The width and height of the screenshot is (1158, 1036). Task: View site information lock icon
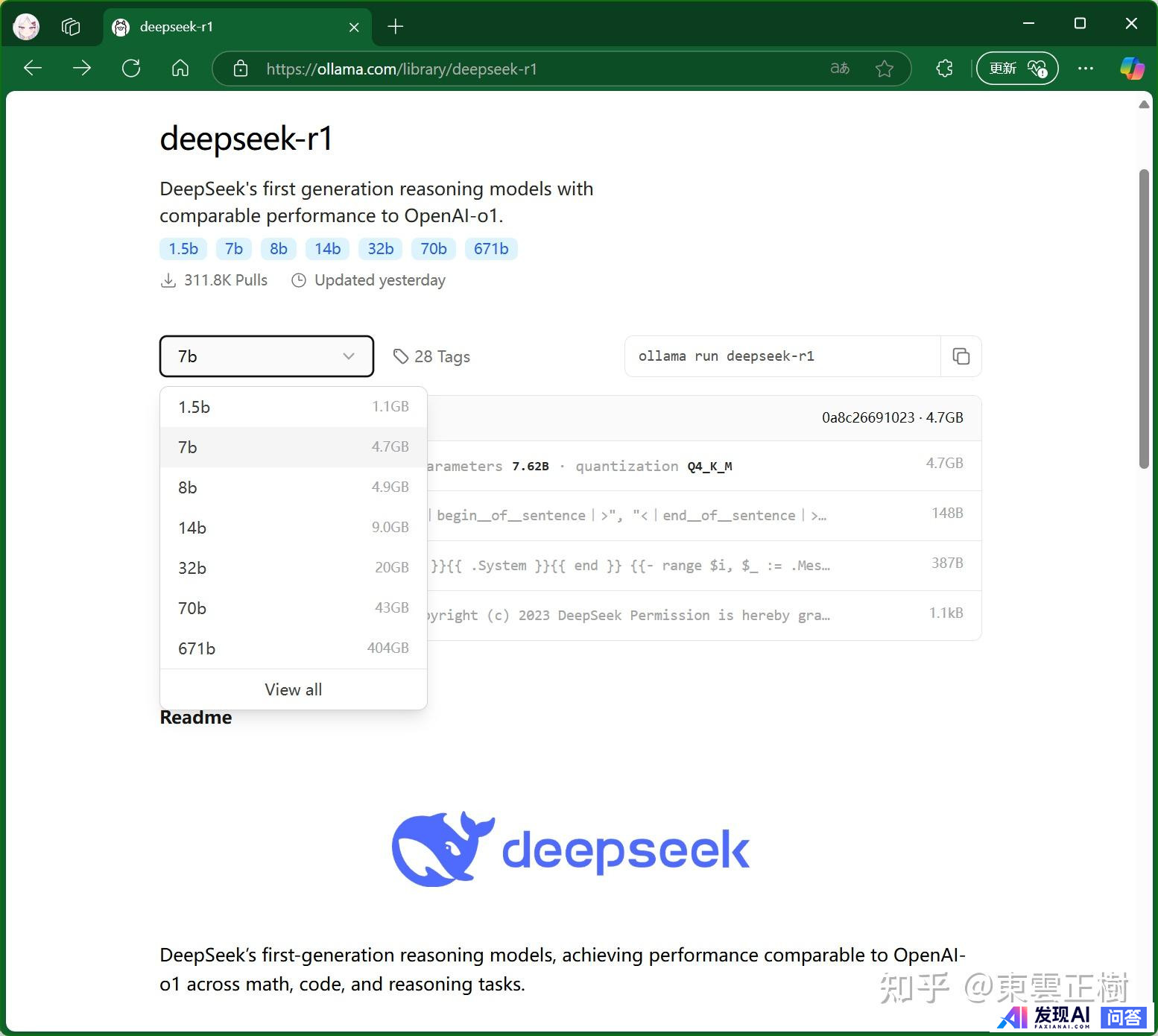(x=241, y=69)
